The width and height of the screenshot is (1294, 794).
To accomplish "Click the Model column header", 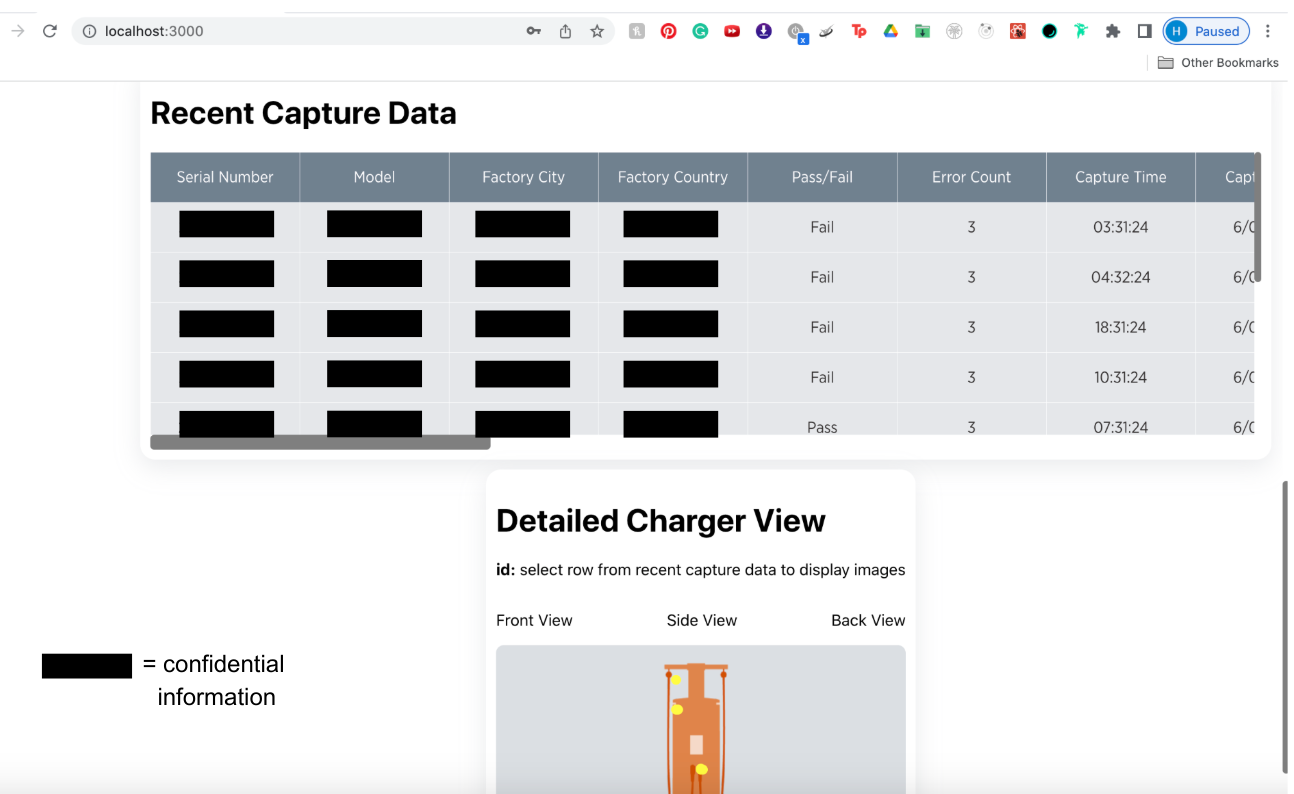I will (x=374, y=177).
